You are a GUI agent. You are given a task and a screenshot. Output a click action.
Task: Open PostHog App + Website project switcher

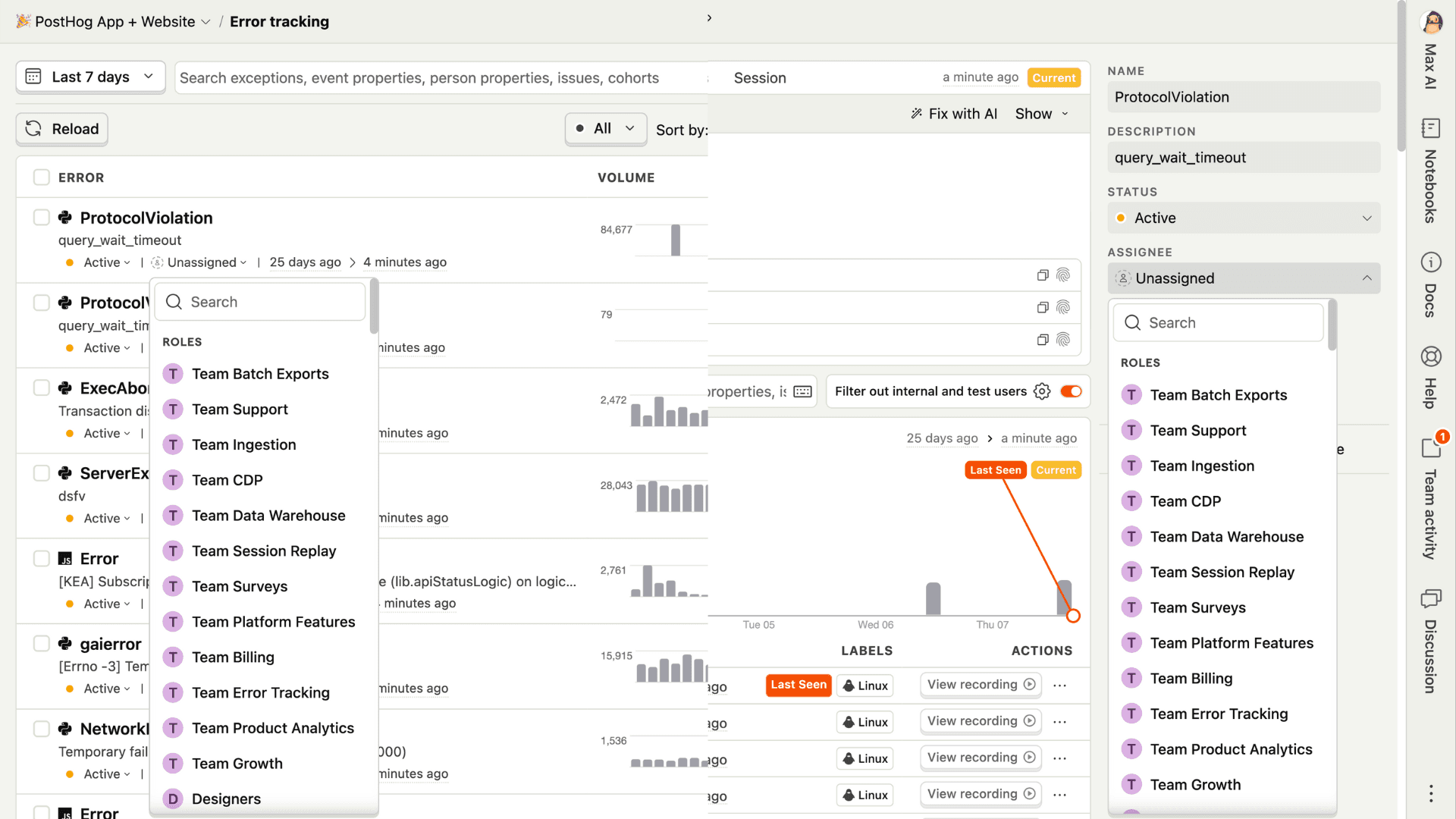(115, 21)
